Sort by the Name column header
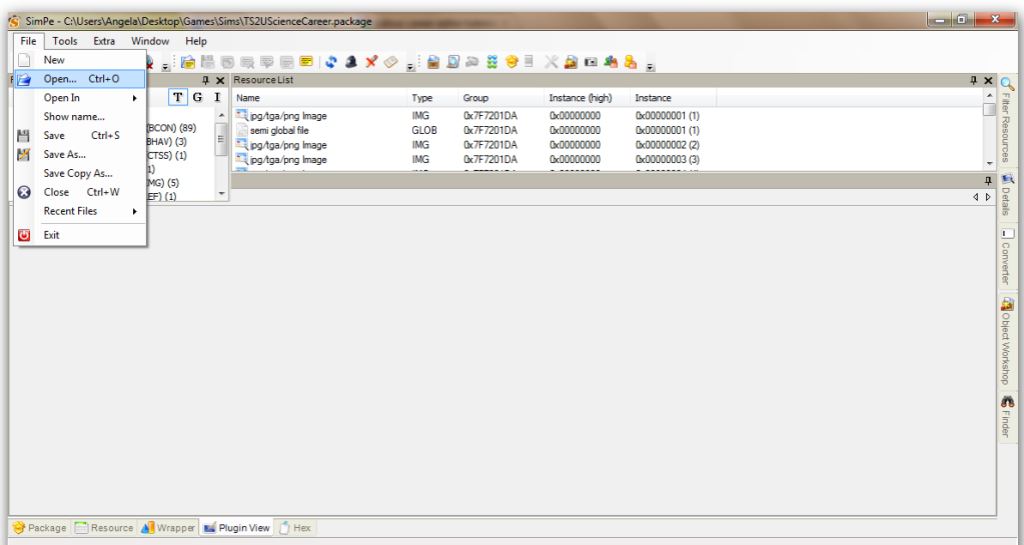The width and height of the screenshot is (1024, 545). point(319,98)
